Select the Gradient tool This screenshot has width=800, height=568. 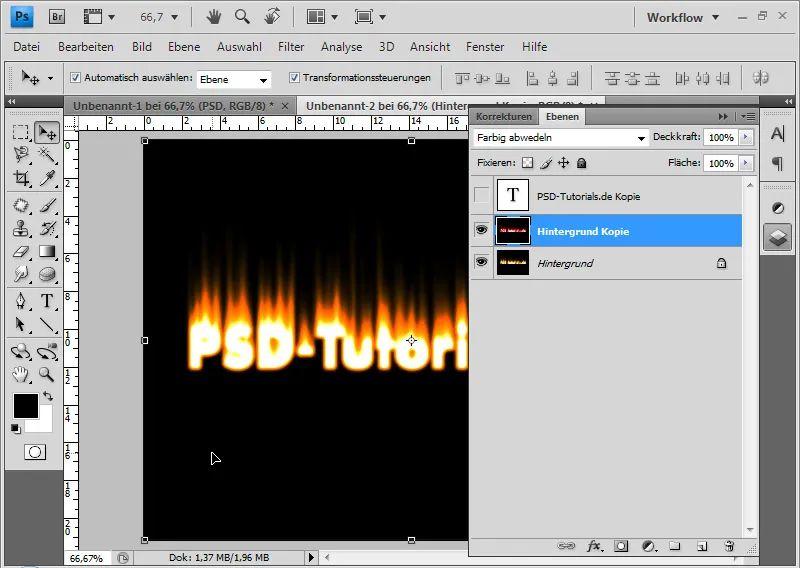47,252
